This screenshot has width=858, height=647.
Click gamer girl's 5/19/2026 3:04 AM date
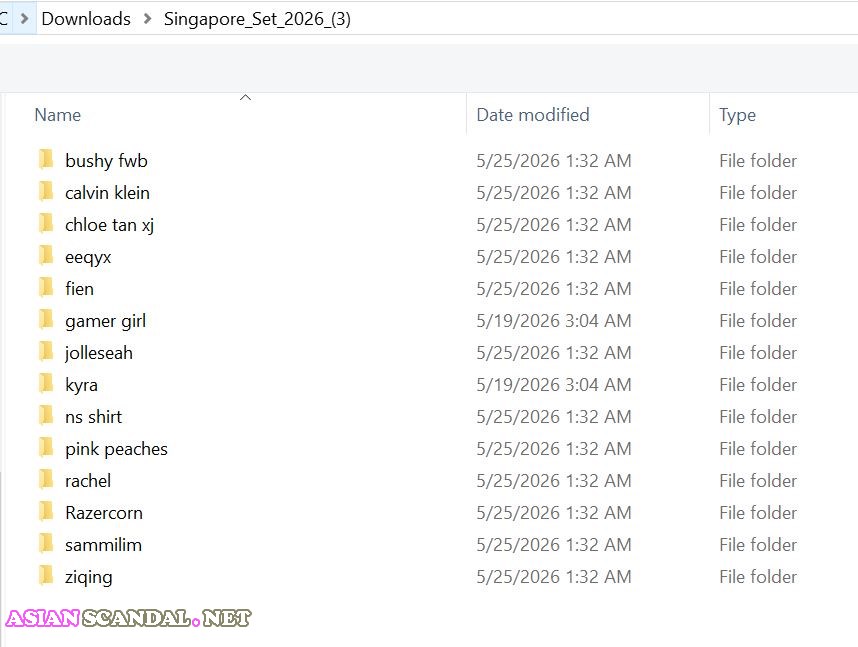pos(554,321)
